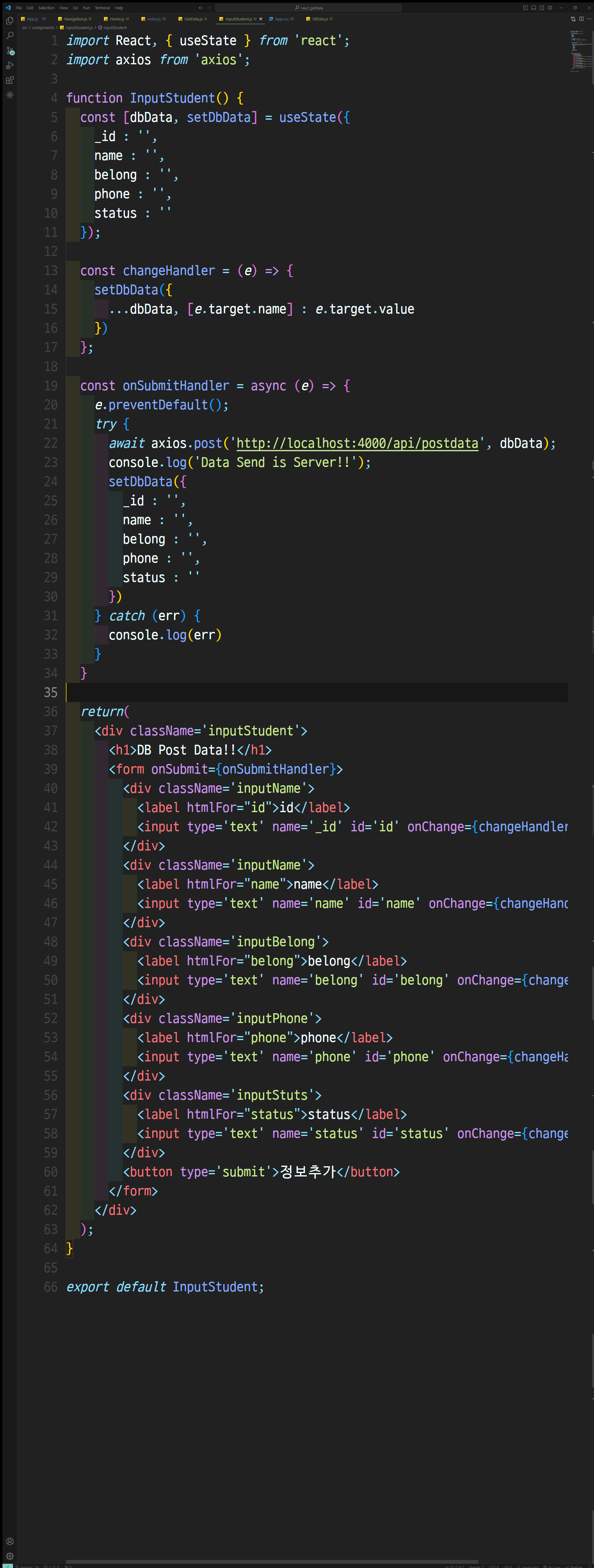594x1568 pixels.
Task: Click 'onSubmitHandler' in the const declaration on line 19
Action: tap(176, 386)
